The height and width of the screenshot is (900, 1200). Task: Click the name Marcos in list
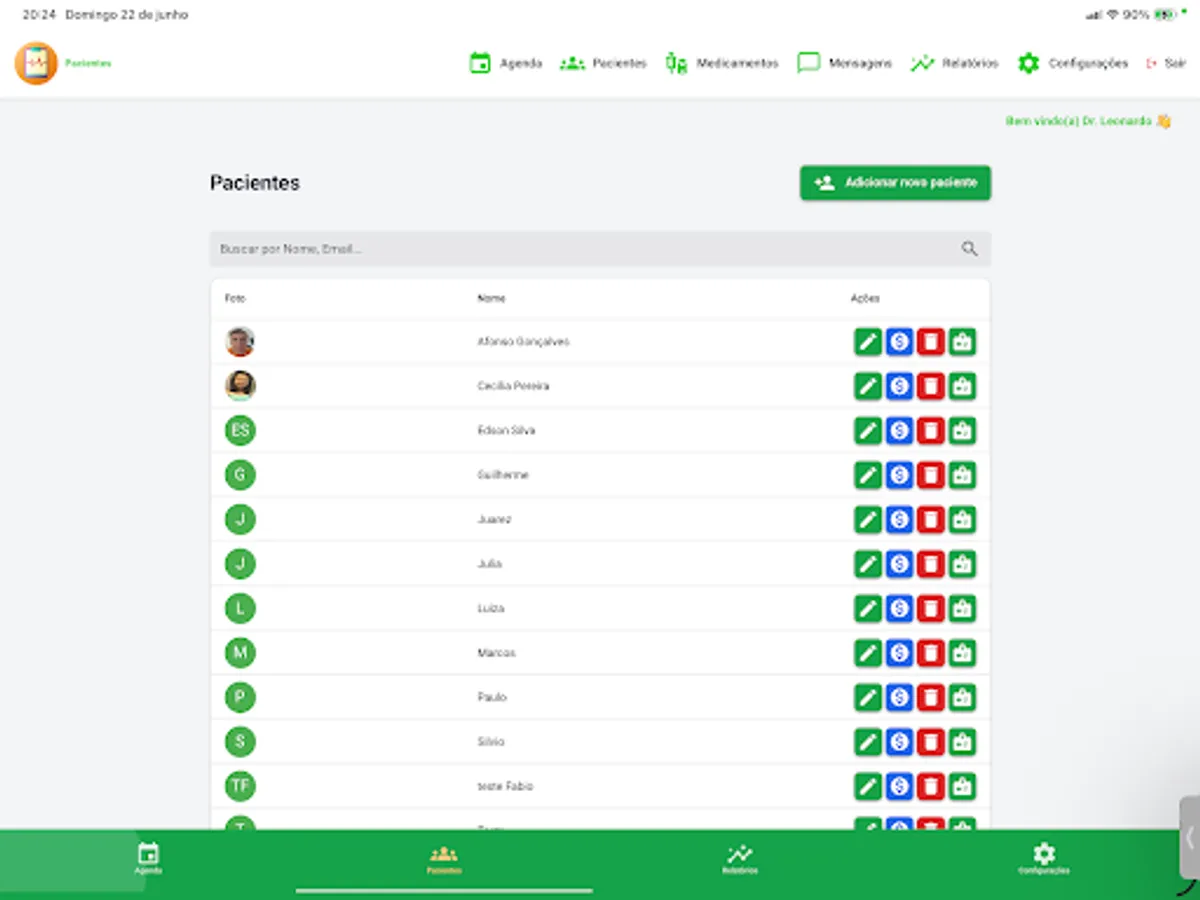click(496, 653)
